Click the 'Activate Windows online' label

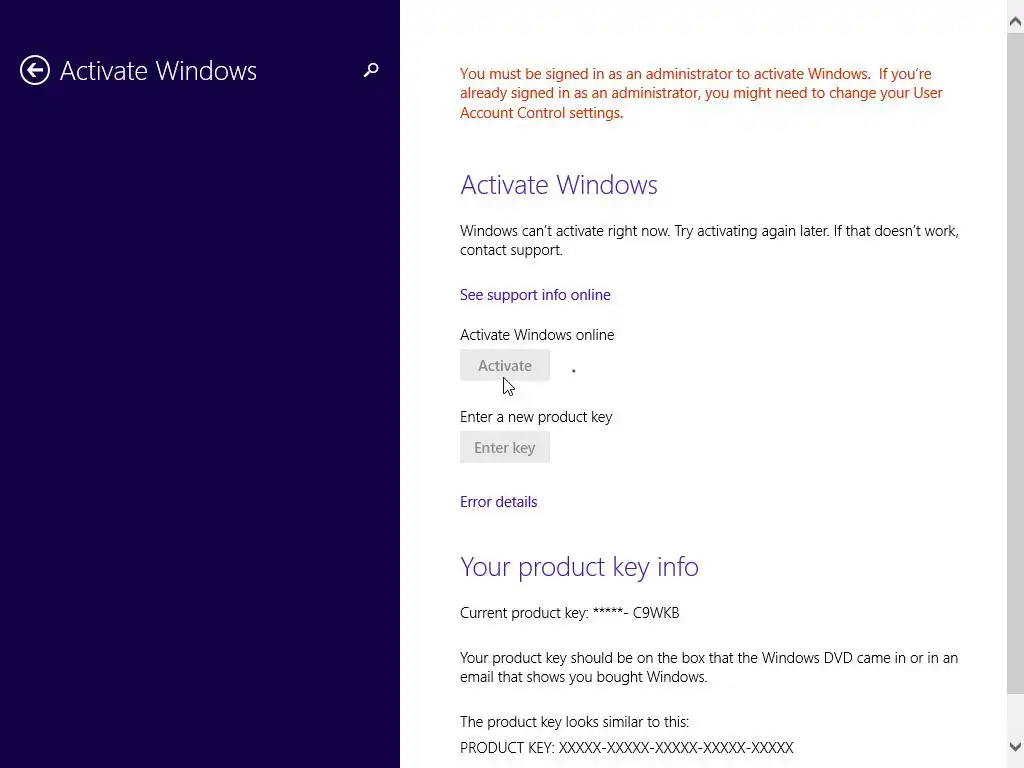537,335
